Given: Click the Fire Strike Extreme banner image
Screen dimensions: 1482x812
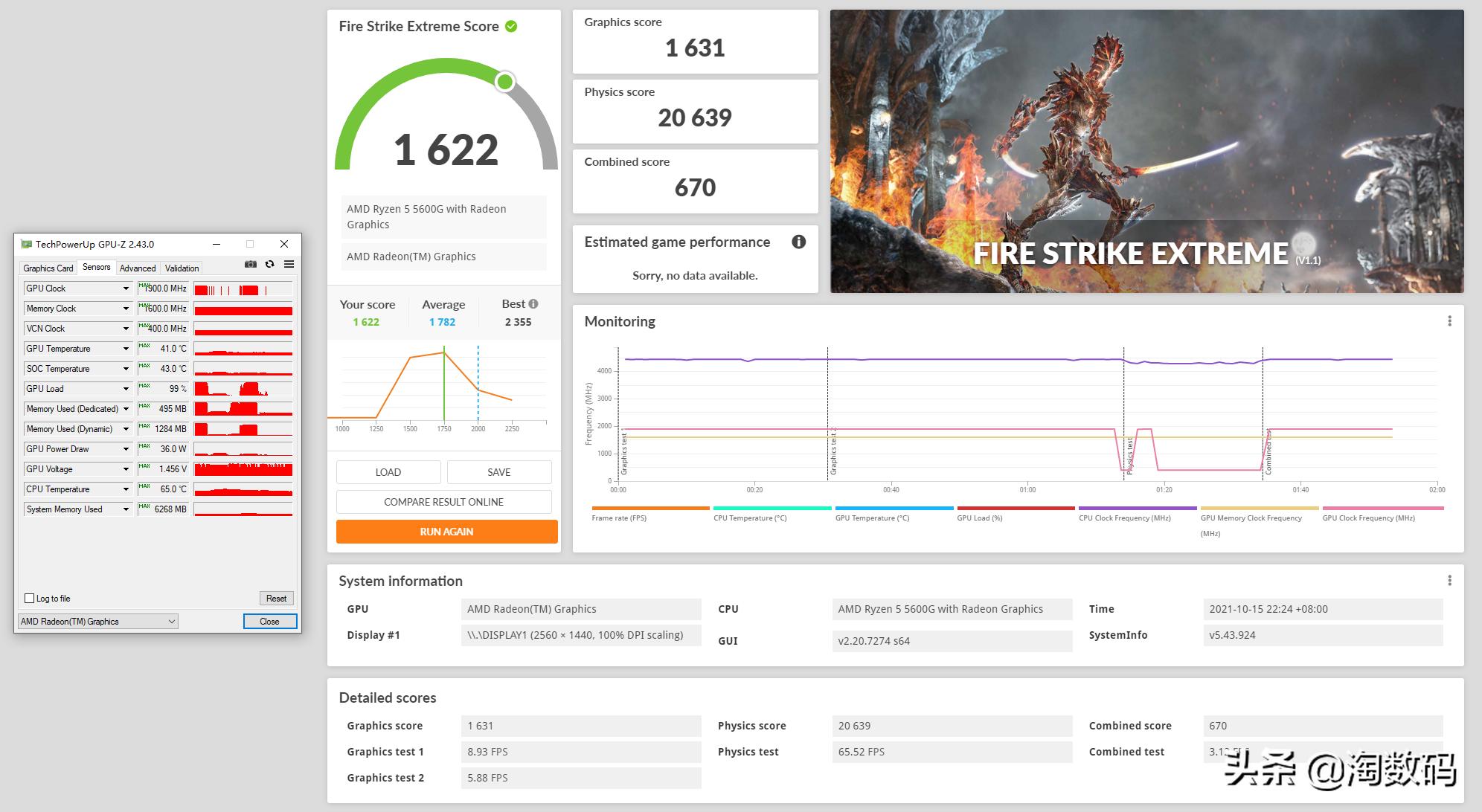Looking at the screenshot, I should (x=1146, y=151).
